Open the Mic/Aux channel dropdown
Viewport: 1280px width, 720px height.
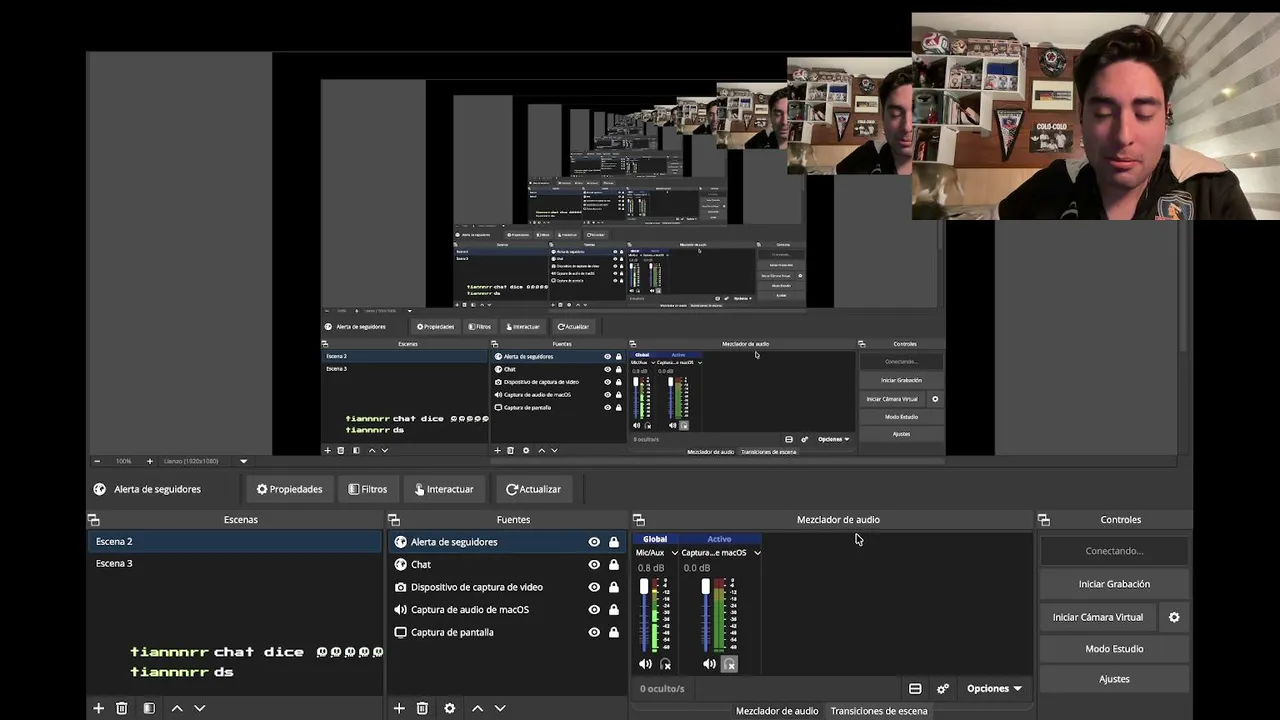click(x=675, y=553)
